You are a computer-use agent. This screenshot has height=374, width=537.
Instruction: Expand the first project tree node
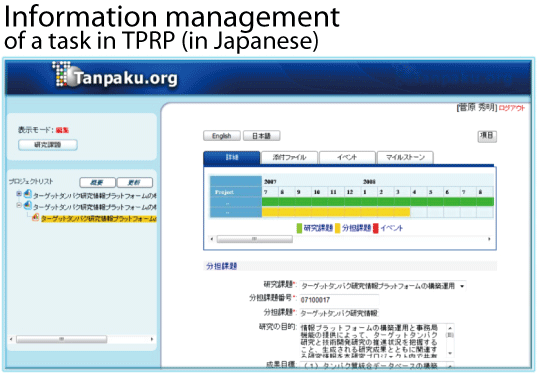[19, 194]
